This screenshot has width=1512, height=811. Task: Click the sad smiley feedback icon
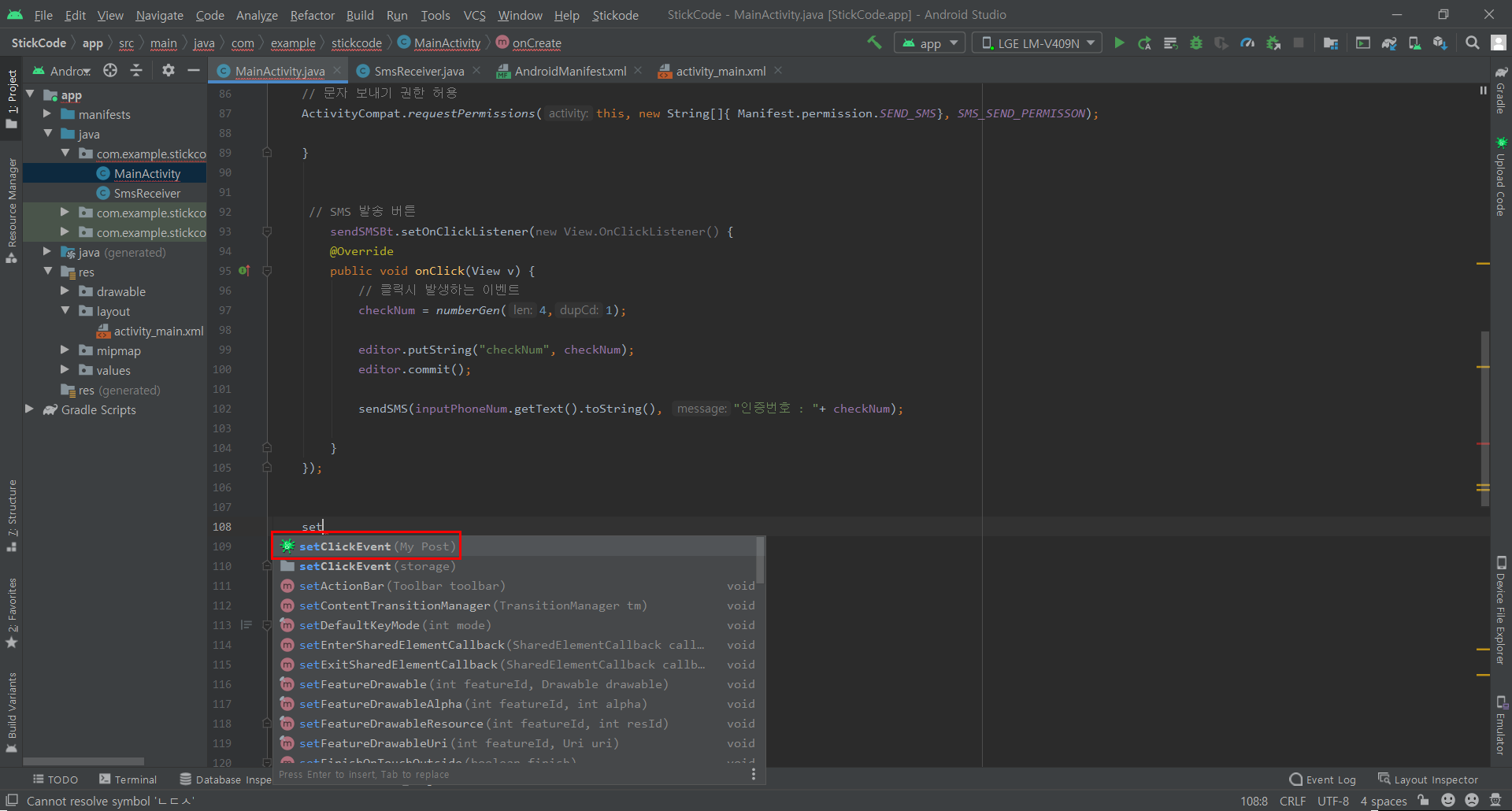coord(1472,801)
